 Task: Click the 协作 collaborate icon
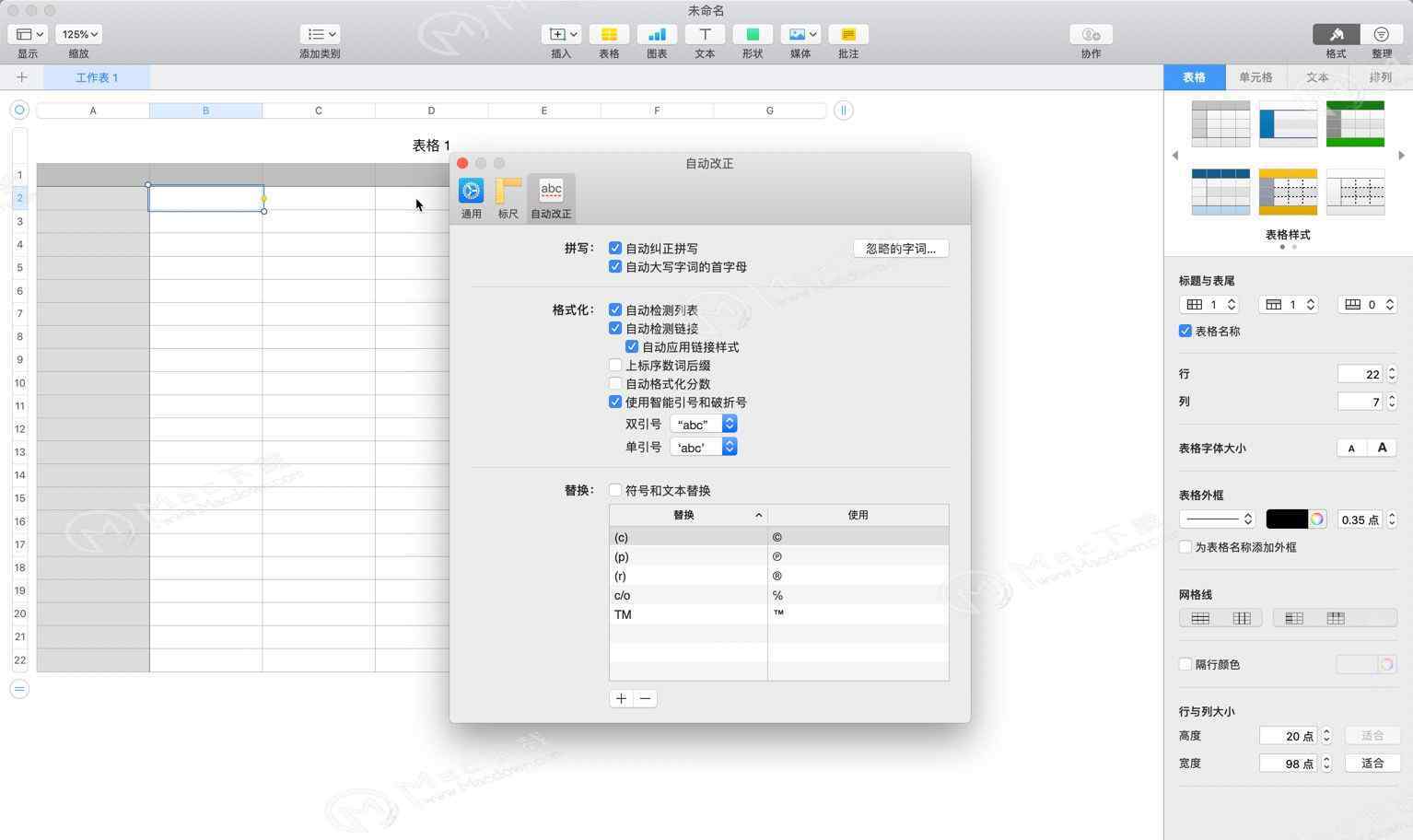pyautogui.click(x=1091, y=35)
